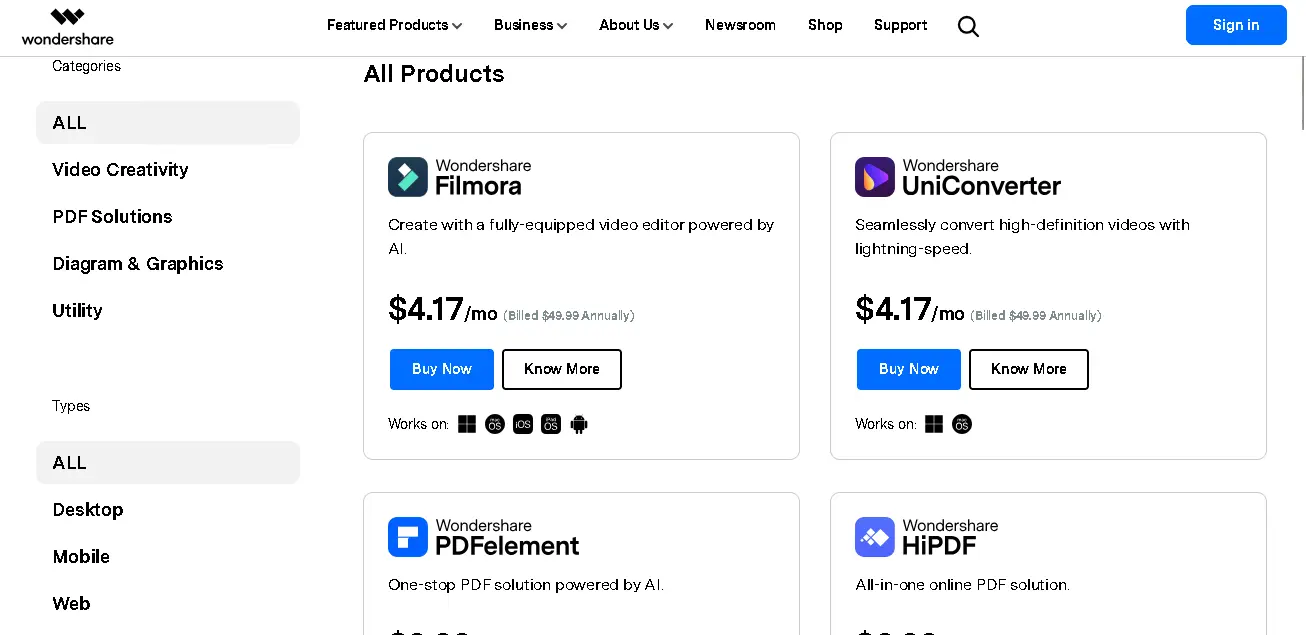
Task: Click the page's vertical scrollbar thumb
Action: (1301, 94)
